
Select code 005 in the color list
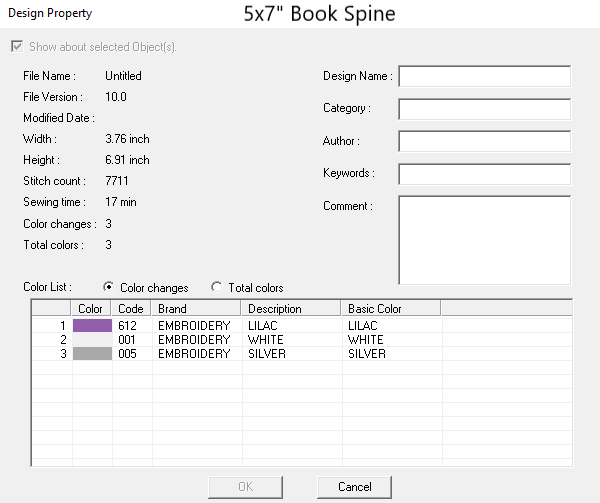click(126, 354)
